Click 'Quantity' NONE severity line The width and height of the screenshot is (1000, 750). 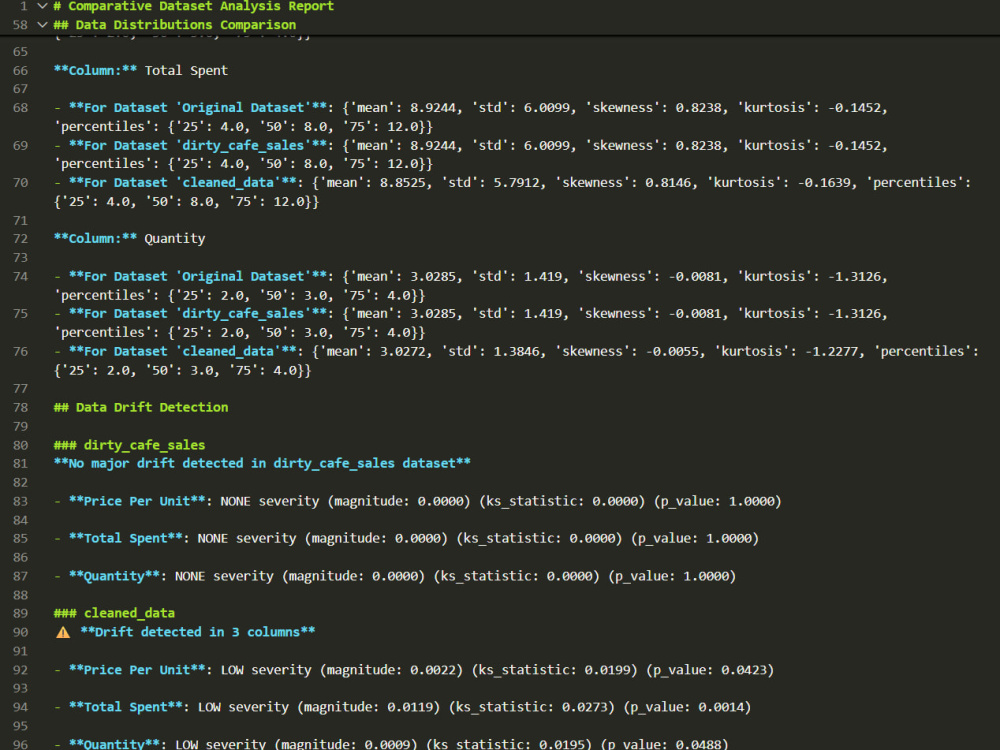pos(395,577)
